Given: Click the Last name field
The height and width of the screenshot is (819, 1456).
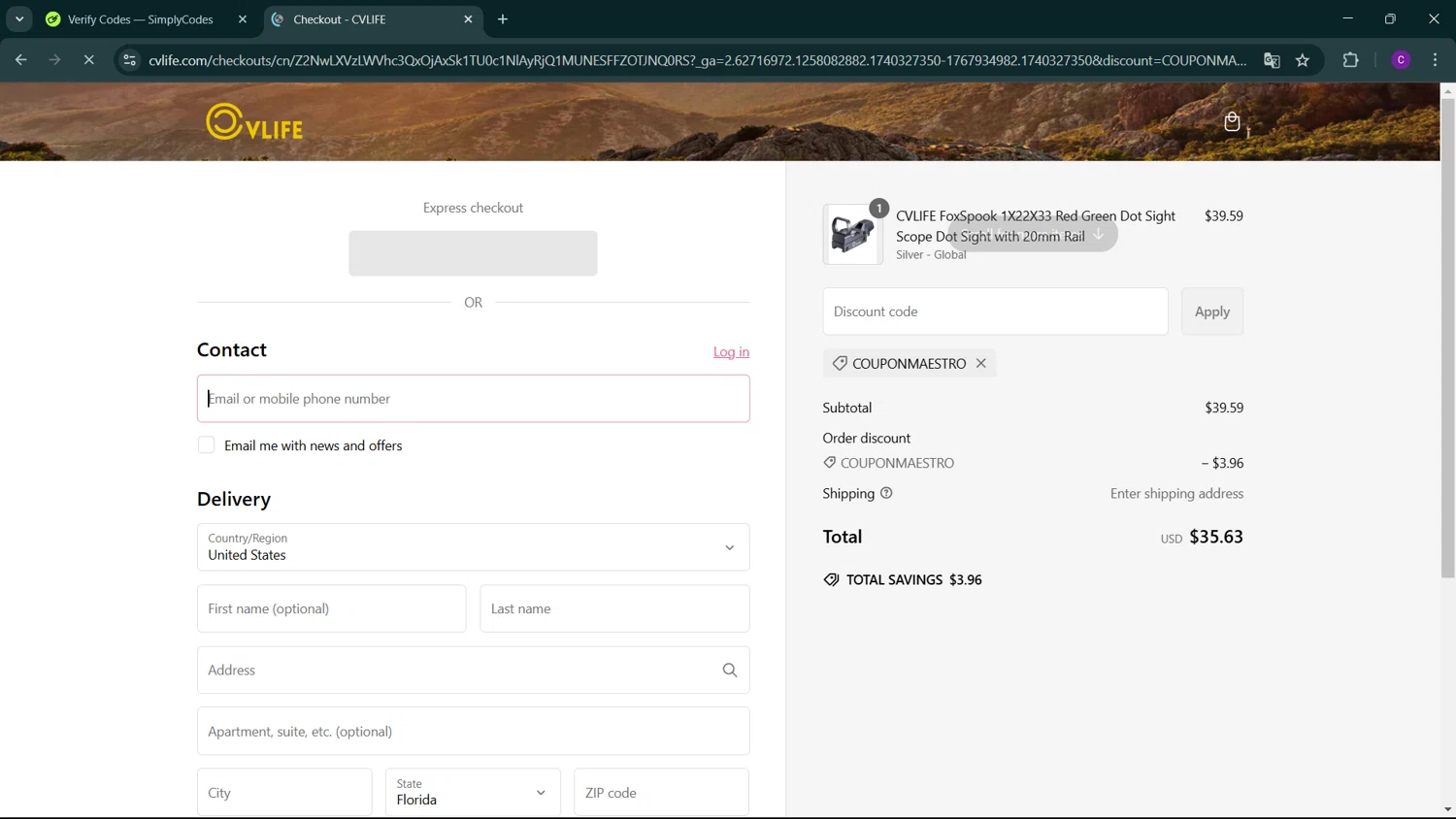Looking at the screenshot, I should click(x=614, y=608).
